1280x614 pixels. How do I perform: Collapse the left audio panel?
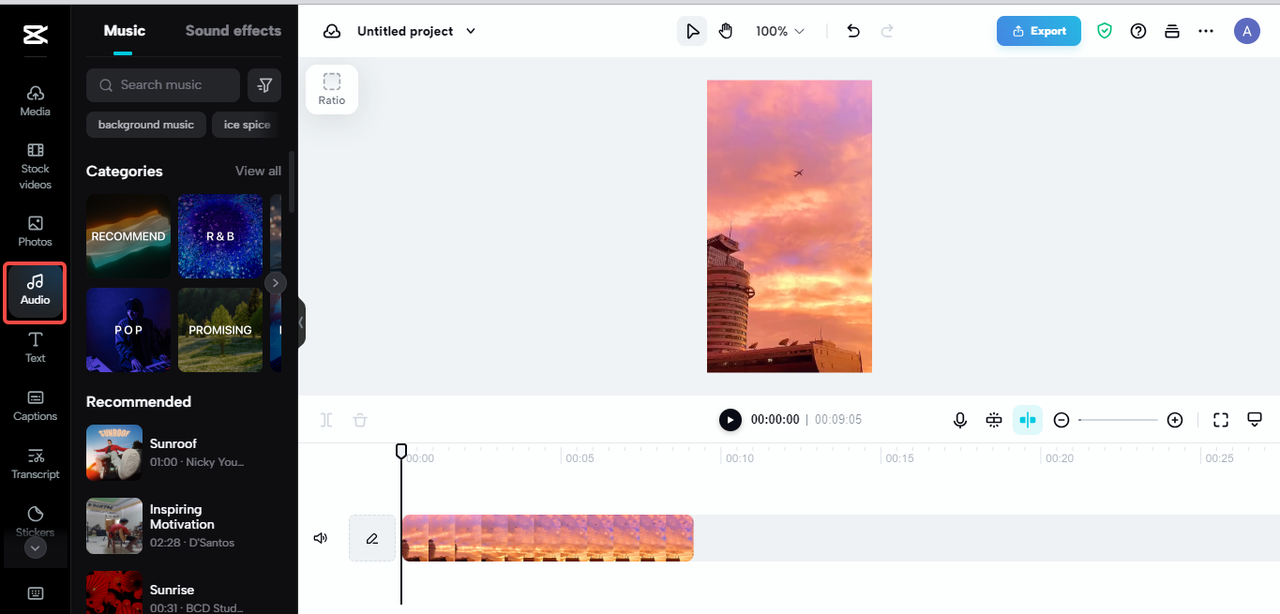[301, 323]
